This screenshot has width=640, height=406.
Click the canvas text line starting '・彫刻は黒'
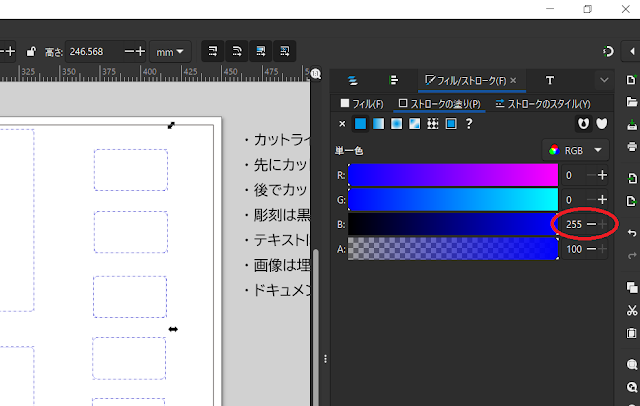278,215
